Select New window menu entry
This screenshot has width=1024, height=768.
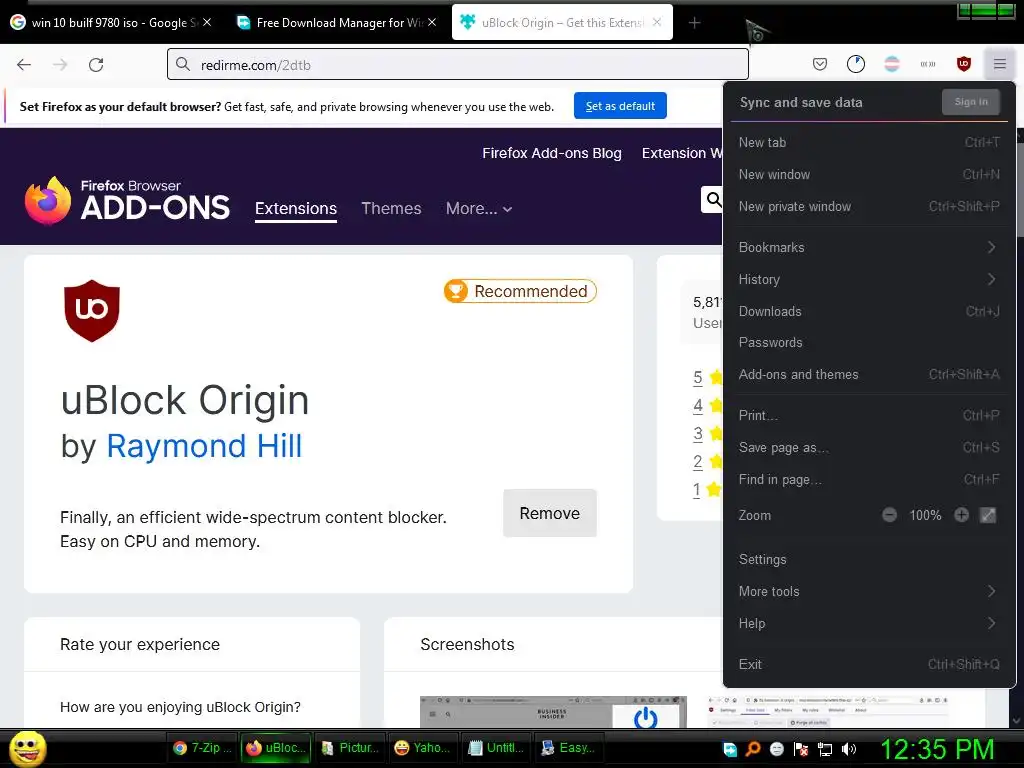869,174
